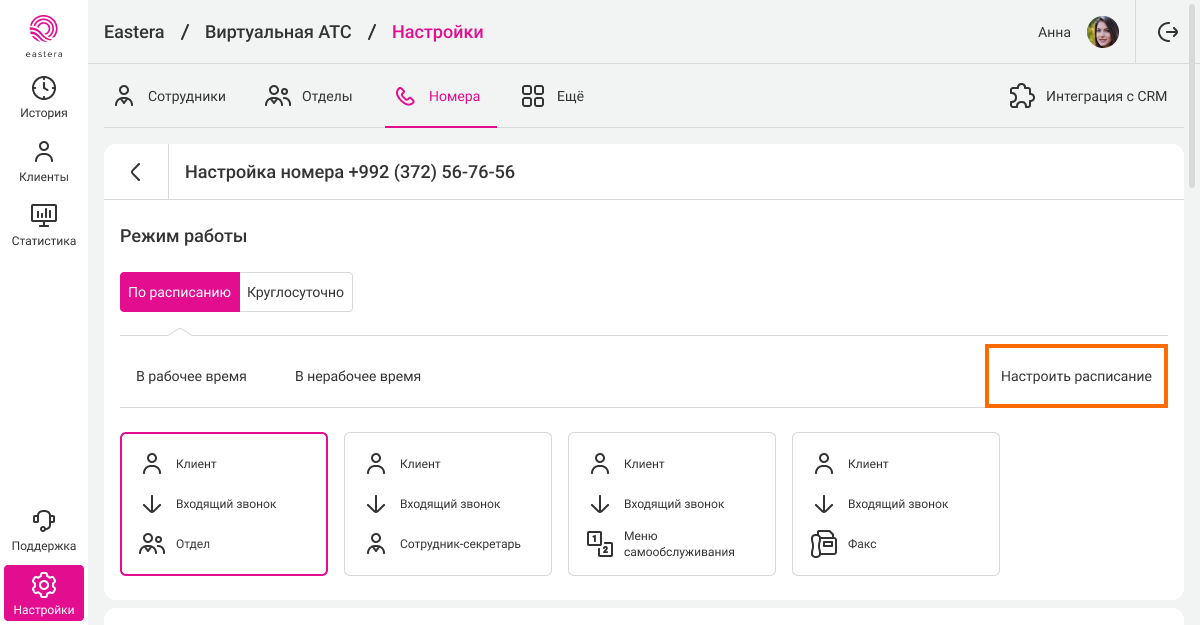Click the Настройки gear icon
This screenshot has width=1200, height=625.
coord(44,585)
